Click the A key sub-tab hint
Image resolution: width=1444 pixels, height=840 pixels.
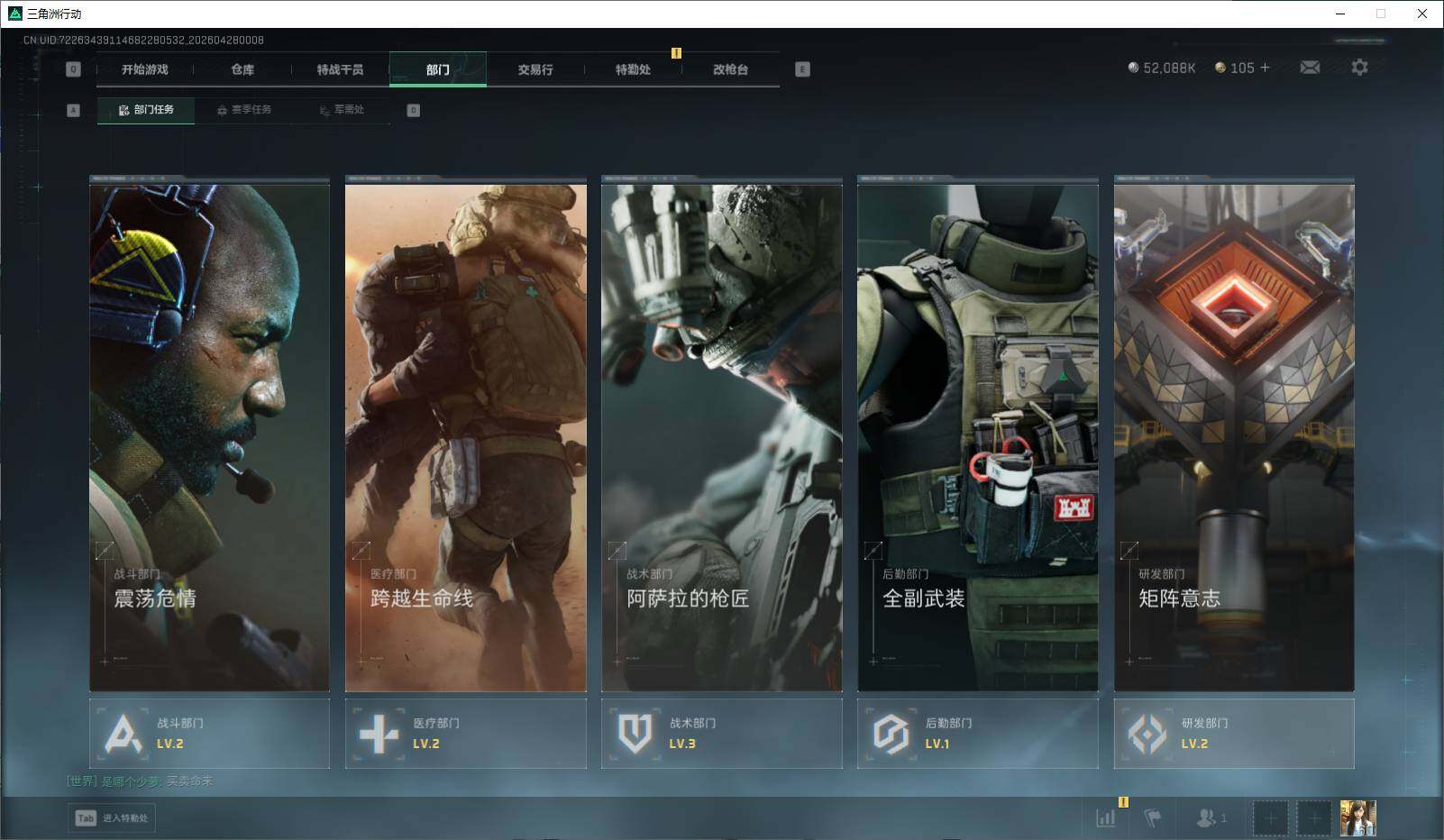tap(74, 110)
